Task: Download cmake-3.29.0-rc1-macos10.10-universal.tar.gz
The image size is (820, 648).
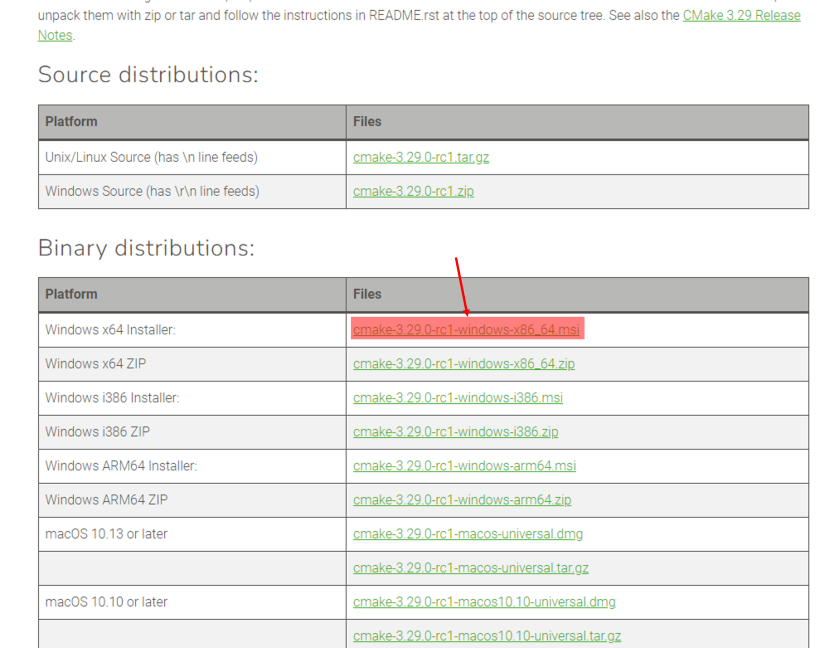Action: coord(487,636)
